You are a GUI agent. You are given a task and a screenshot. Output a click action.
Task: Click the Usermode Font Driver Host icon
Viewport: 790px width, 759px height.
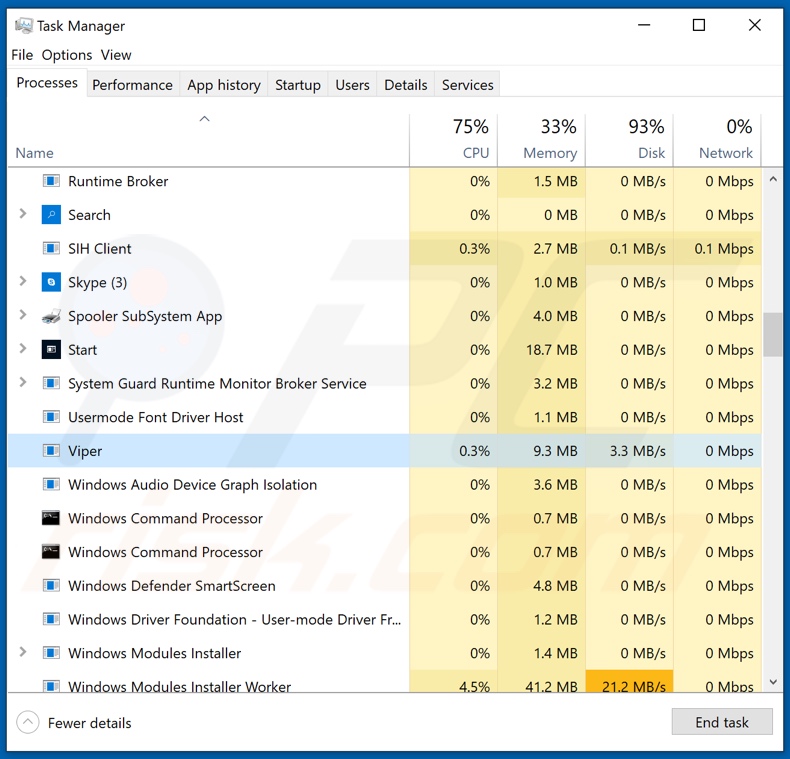coord(51,417)
